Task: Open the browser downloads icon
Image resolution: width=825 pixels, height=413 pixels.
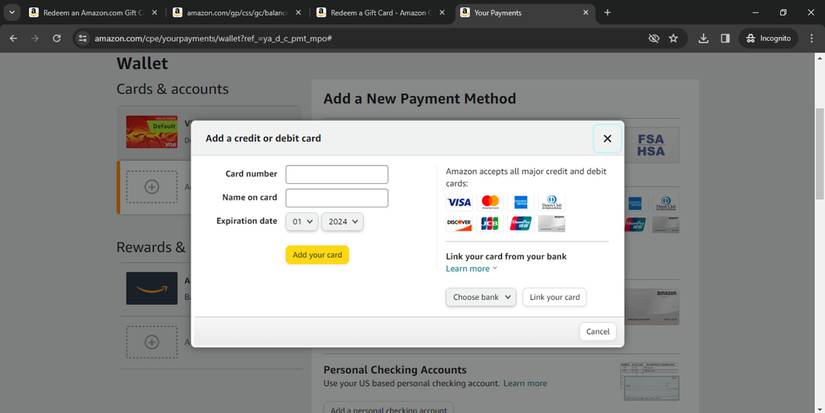Action: click(x=703, y=38)
